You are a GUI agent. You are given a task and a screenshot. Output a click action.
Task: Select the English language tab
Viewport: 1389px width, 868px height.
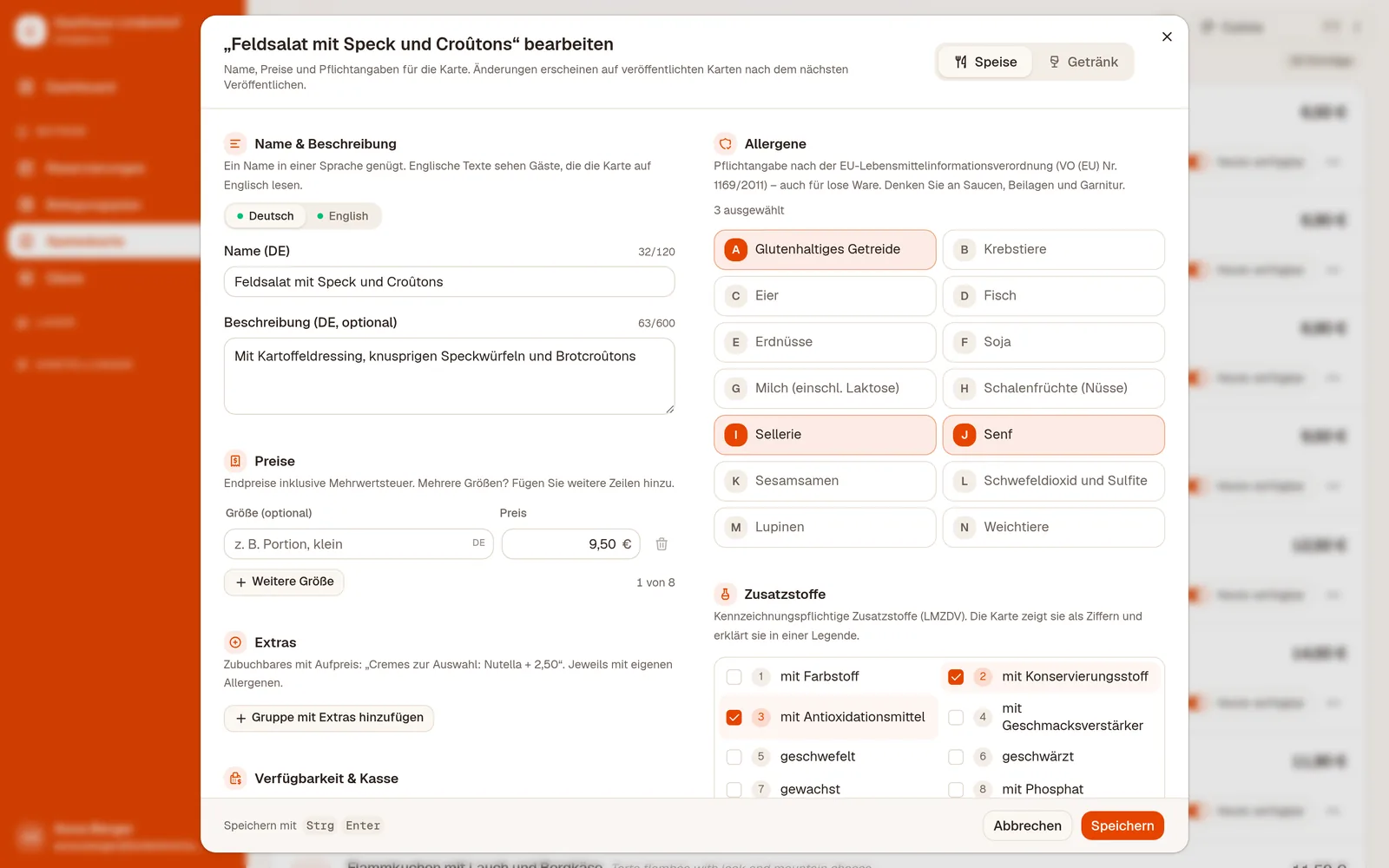(x=343, y=216)
